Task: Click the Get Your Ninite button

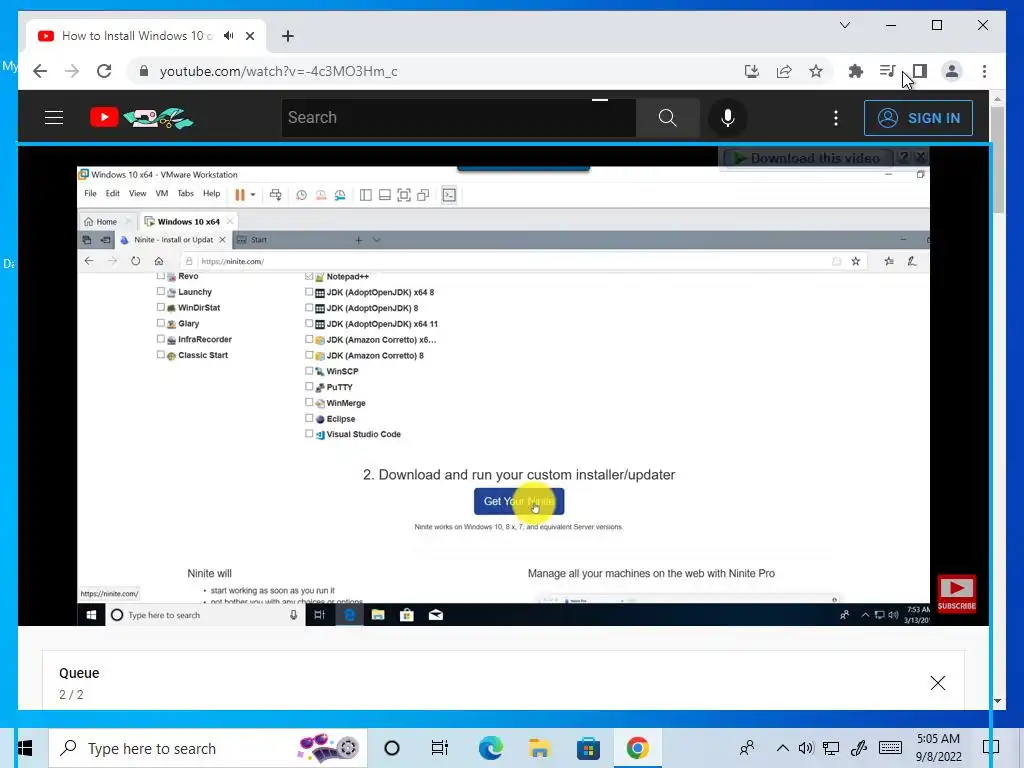Action: click(x=519, y=501)
